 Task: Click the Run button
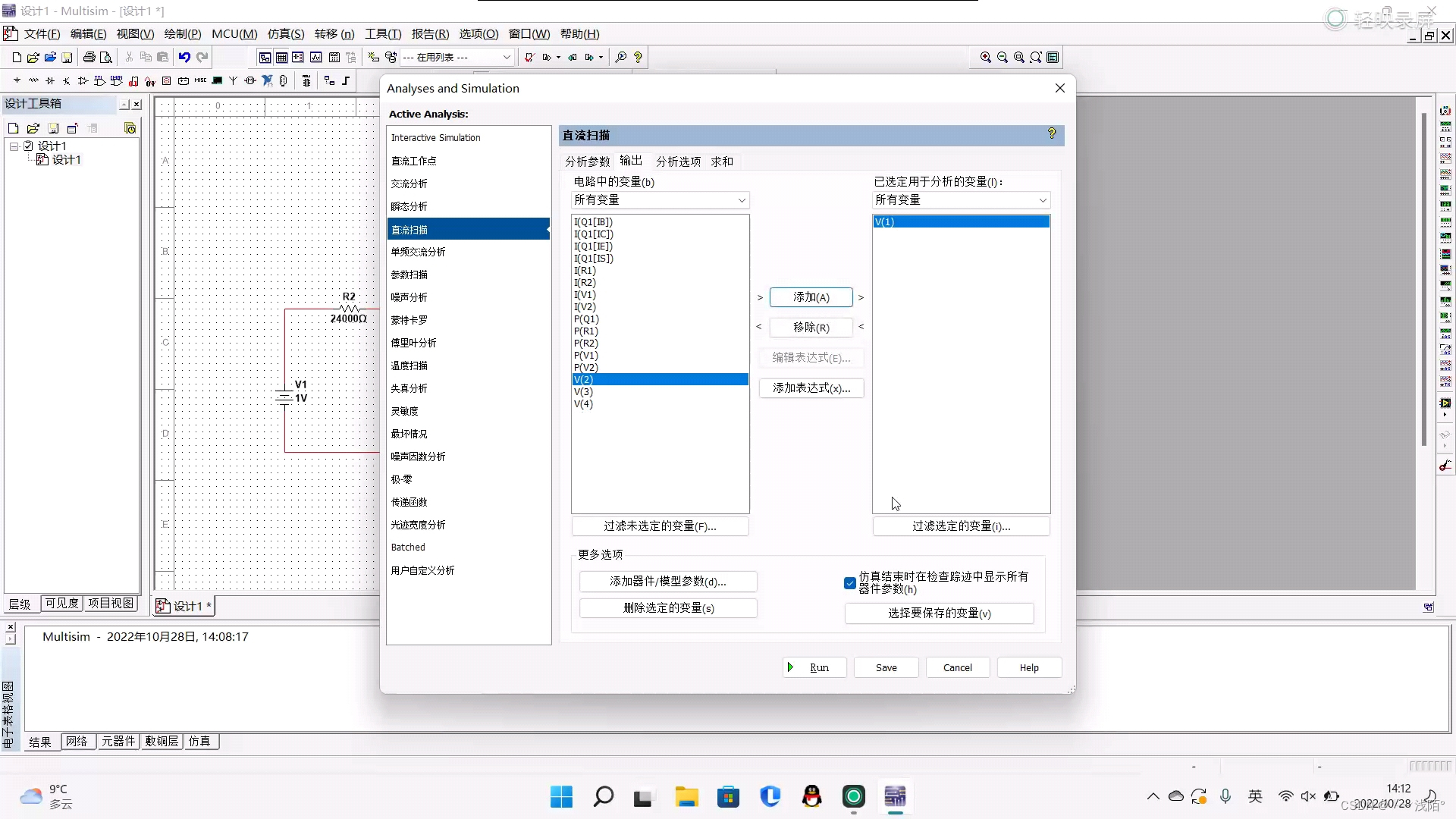(x=814, y=667)
